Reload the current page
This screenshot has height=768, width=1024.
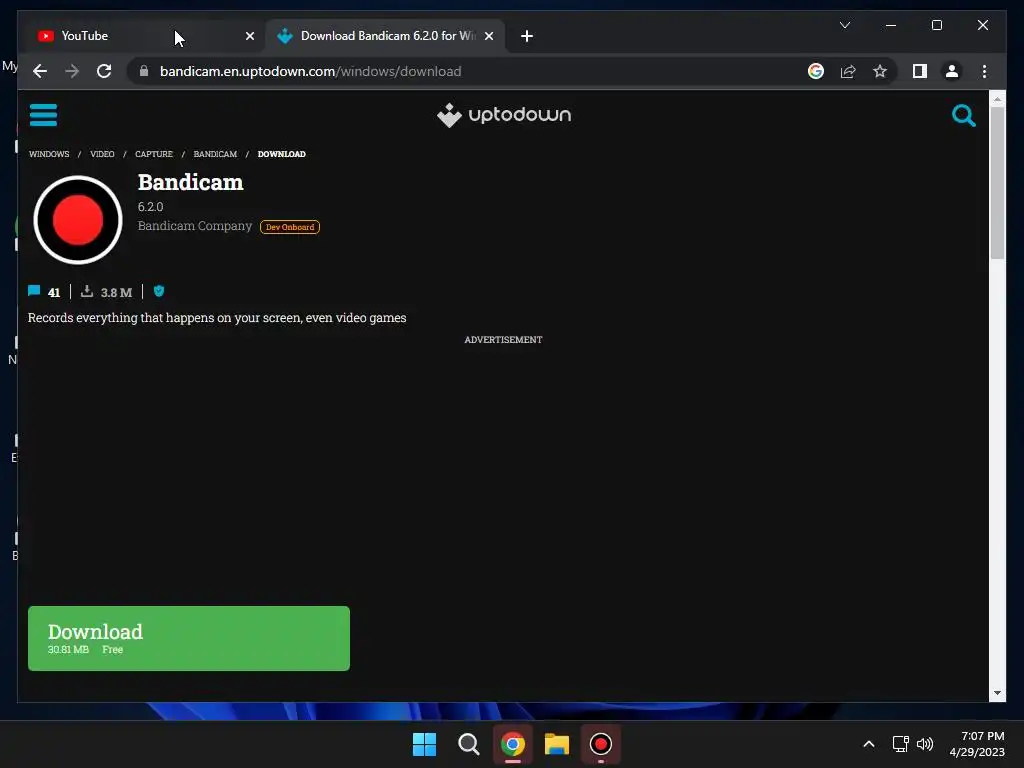104,71
